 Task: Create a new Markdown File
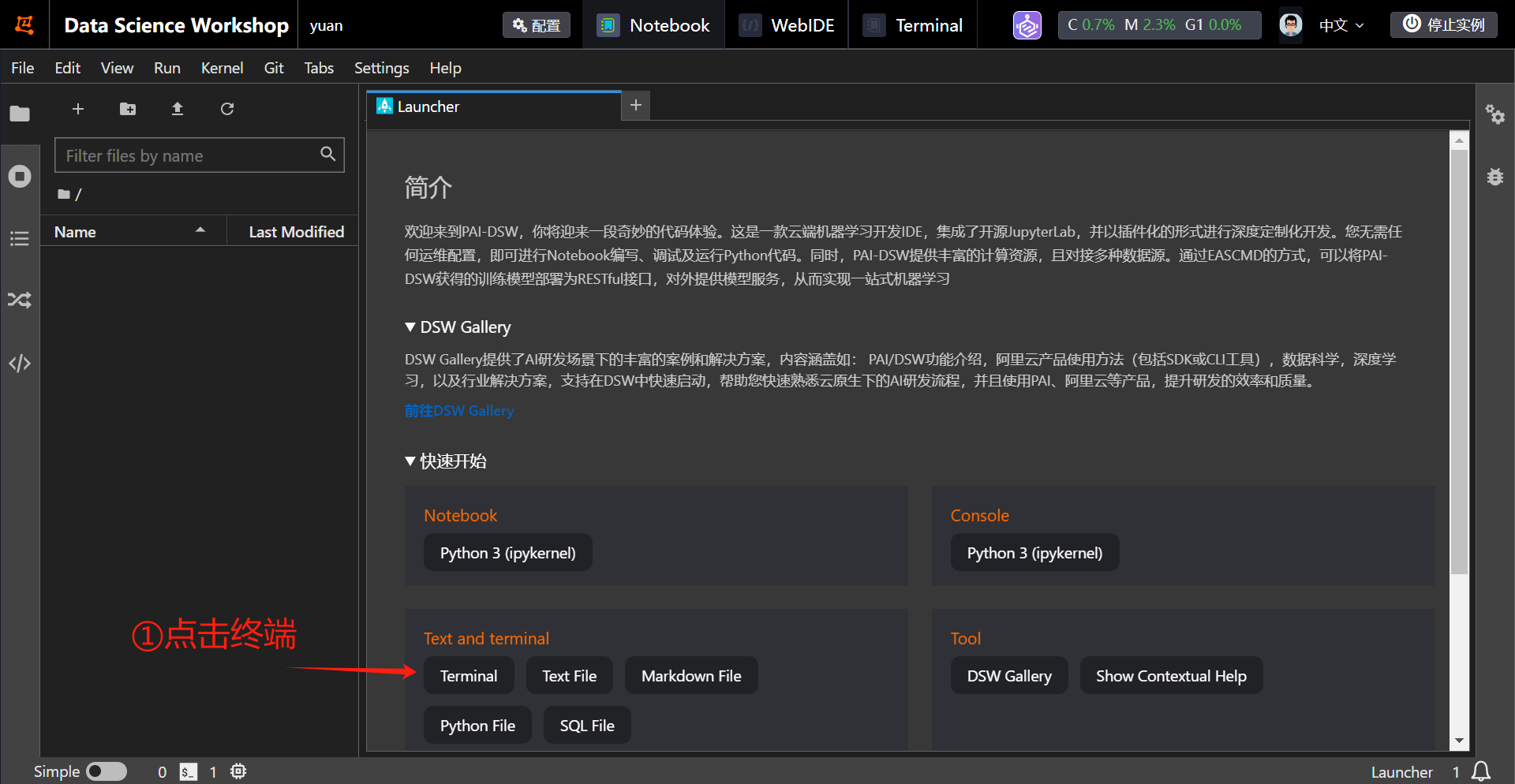pyautogui.click(x=691, y=676)
